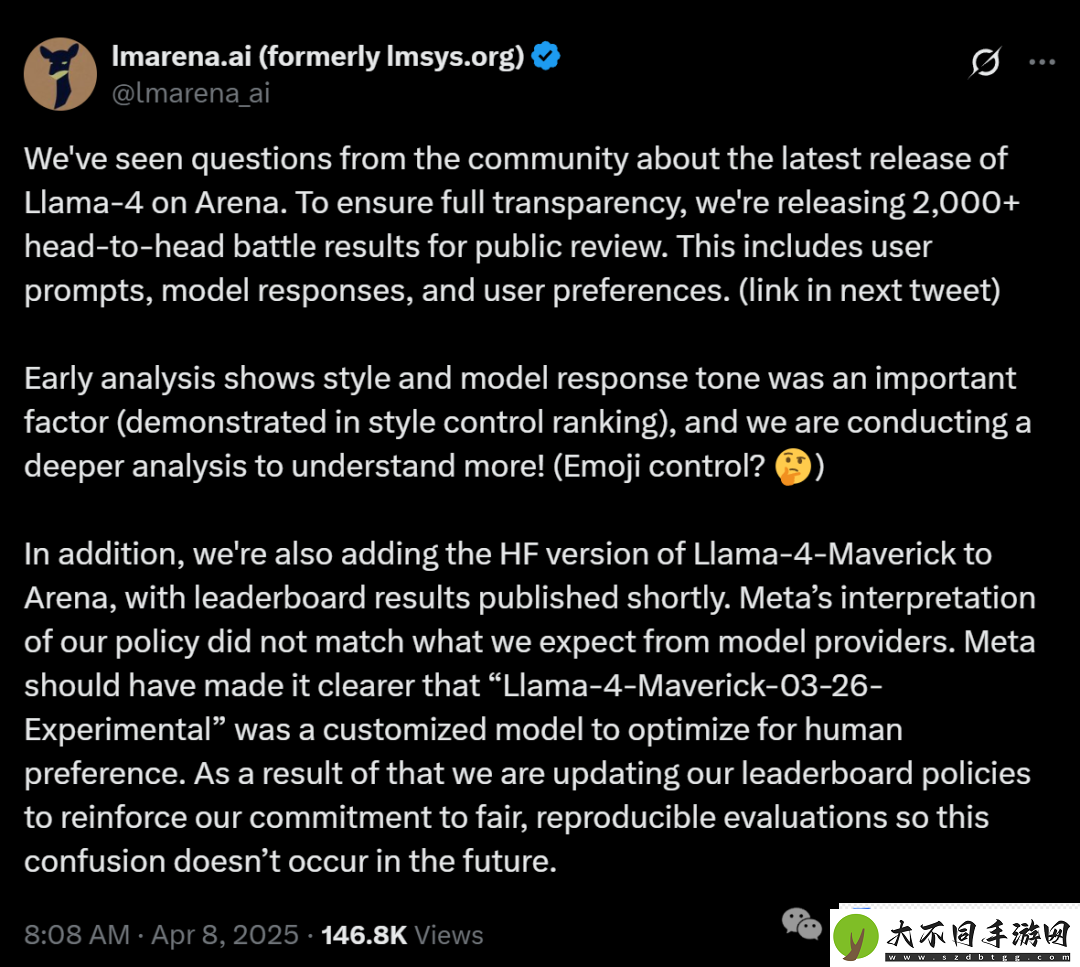Image resolution: width=1080 pixels, height=967 pixels.
Task: Open the lmarena.ai profile avatar
Action: 60,74
